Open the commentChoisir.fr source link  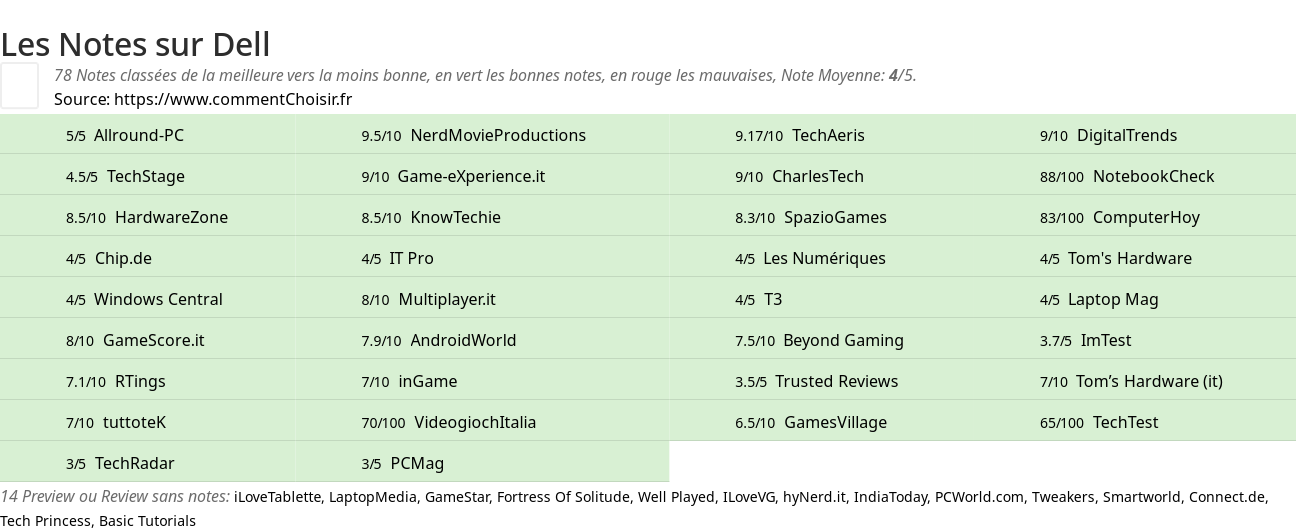(x=233, y=99)
